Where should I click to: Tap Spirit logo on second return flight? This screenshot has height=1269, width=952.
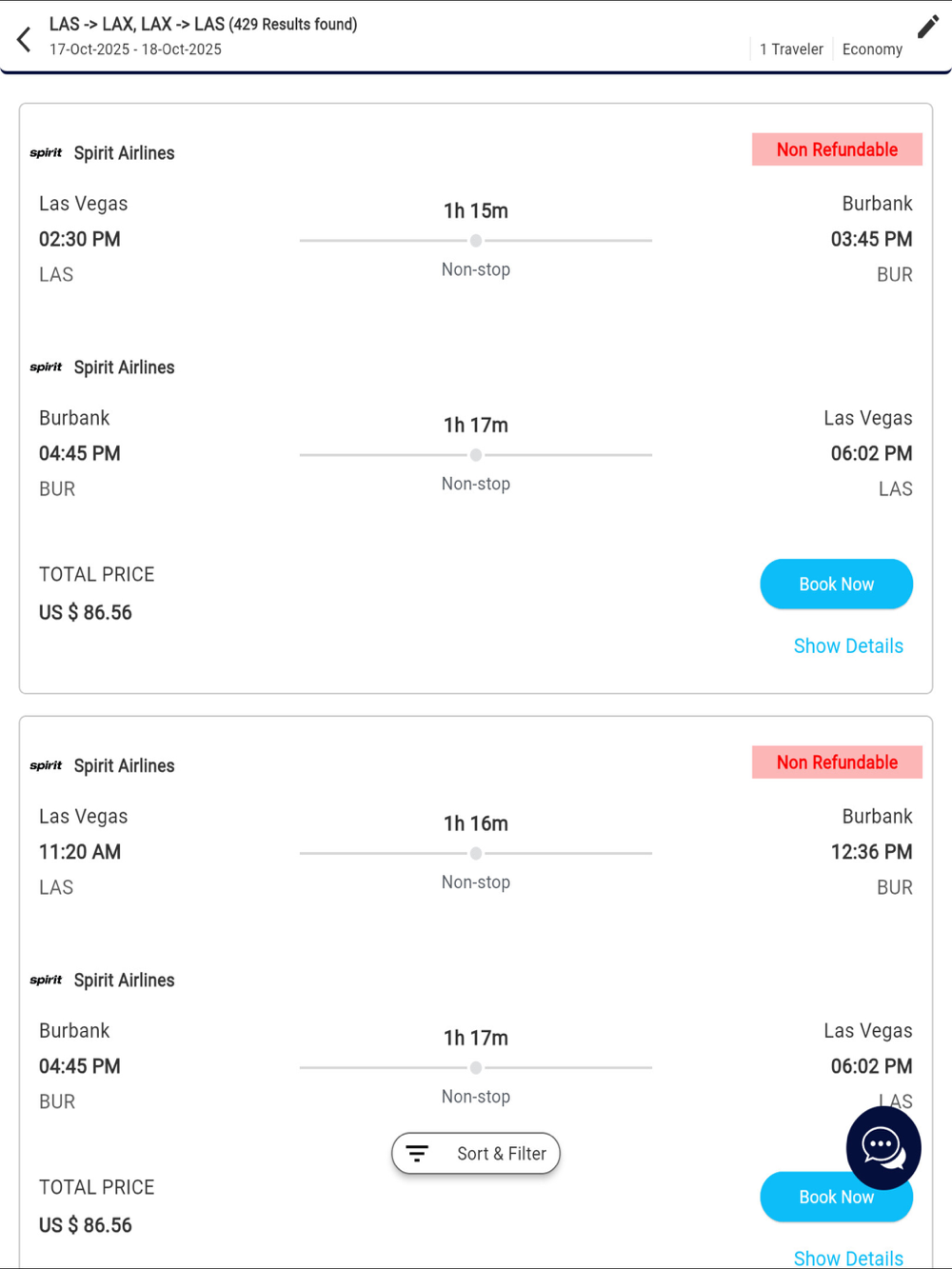pyautogui.click(x=46, y=981)
